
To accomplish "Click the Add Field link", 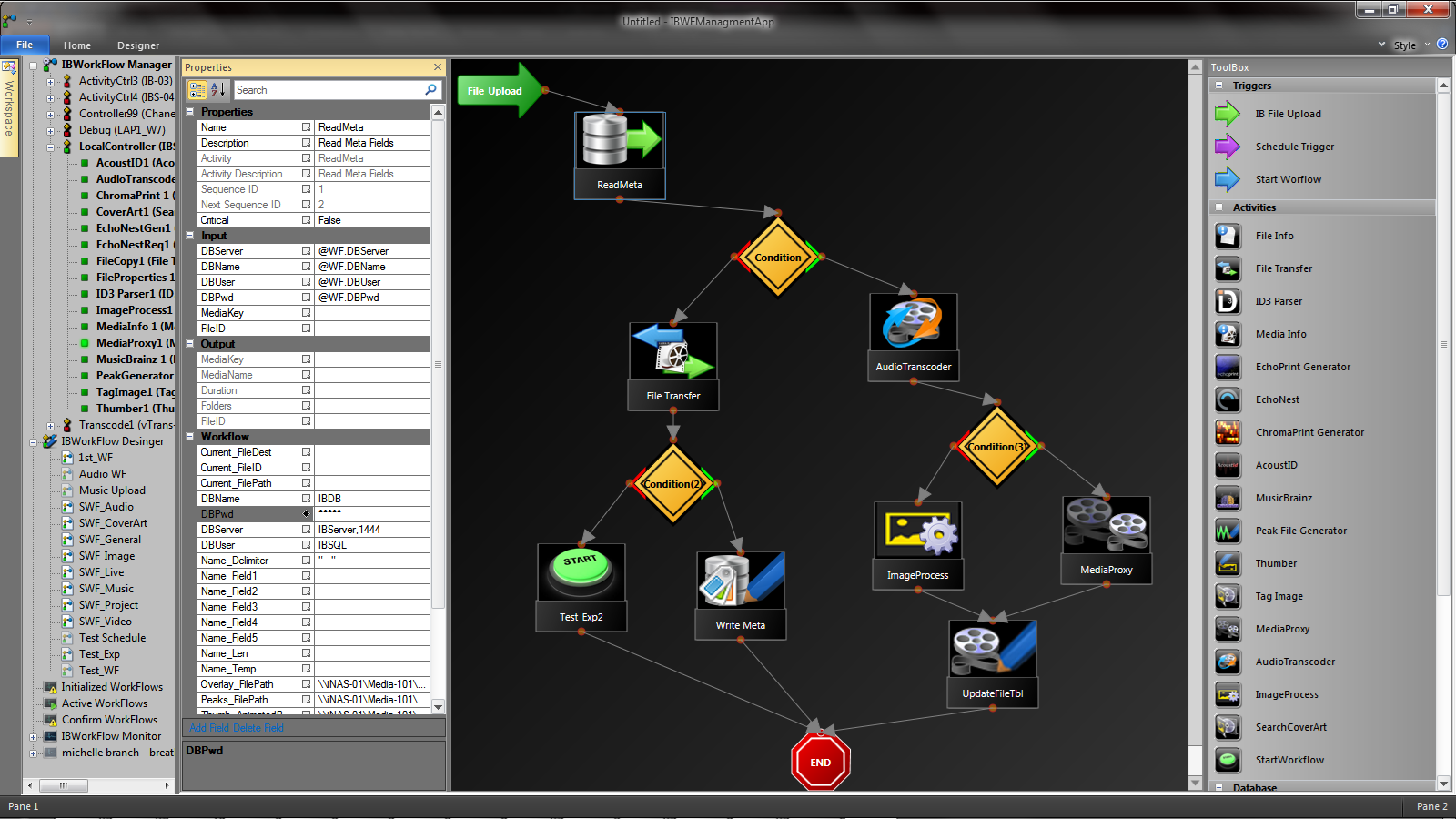I will 210,728.
